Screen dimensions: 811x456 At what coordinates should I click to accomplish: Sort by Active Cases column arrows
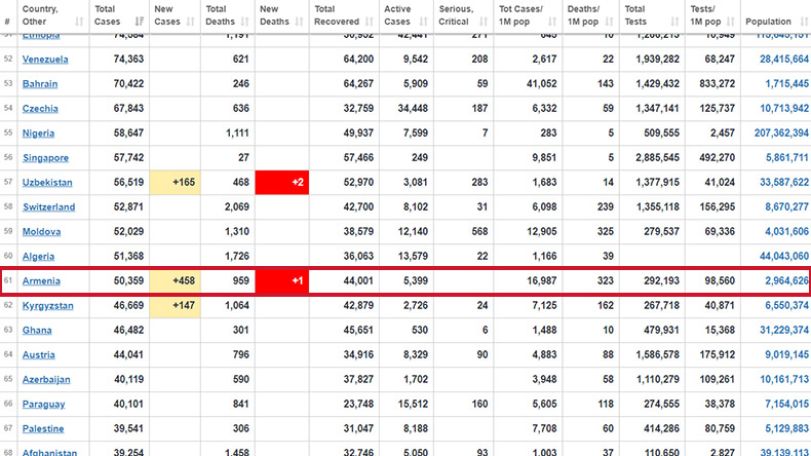point(424,22)
